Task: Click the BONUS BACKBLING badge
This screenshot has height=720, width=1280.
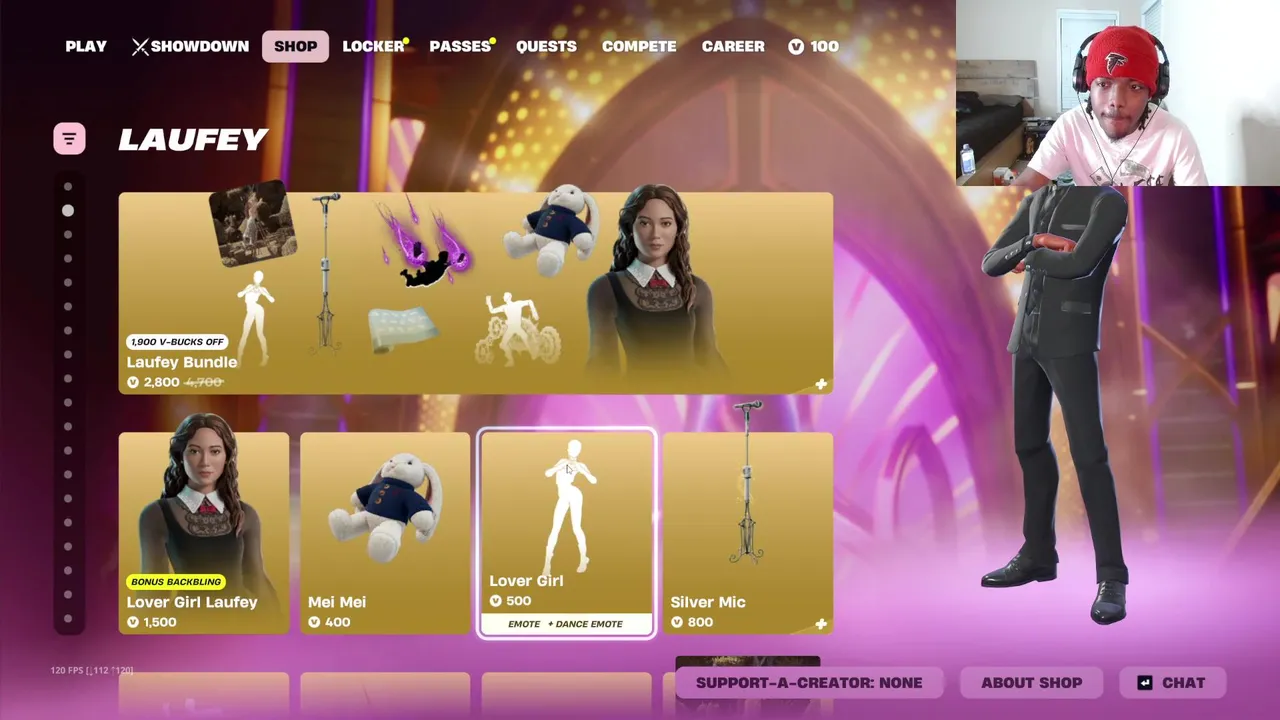Action: tap(175, 582)
